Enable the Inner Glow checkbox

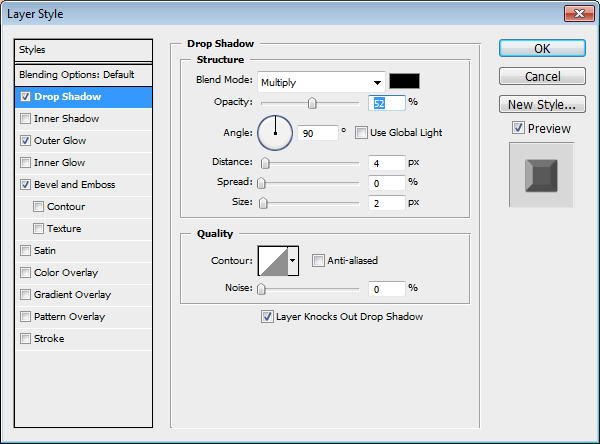point(25,163)
